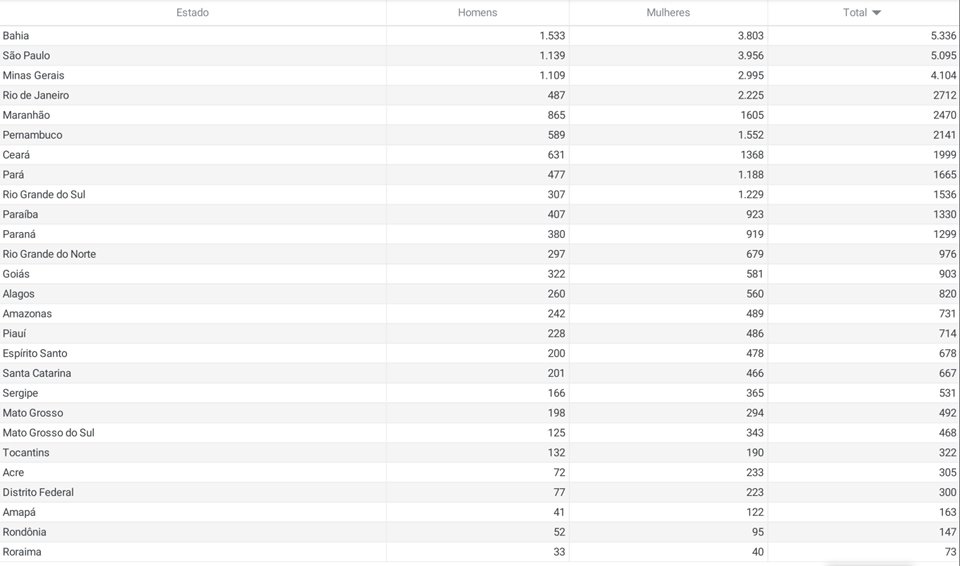Click the Maranhão total value 2470

(x=945, y=115)
